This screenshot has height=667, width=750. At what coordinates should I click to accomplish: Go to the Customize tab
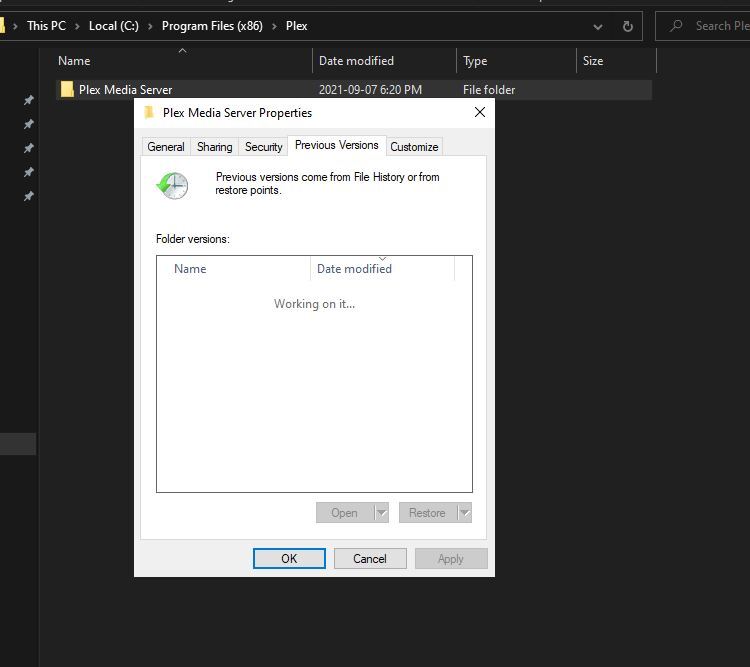click(414, 146)
